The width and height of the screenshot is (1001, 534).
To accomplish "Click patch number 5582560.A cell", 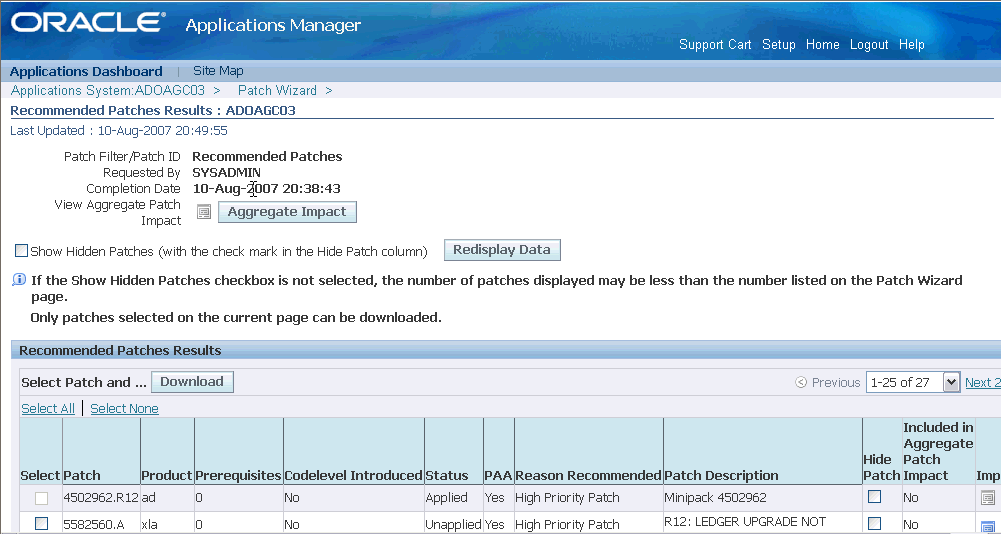I will [93, 524].
